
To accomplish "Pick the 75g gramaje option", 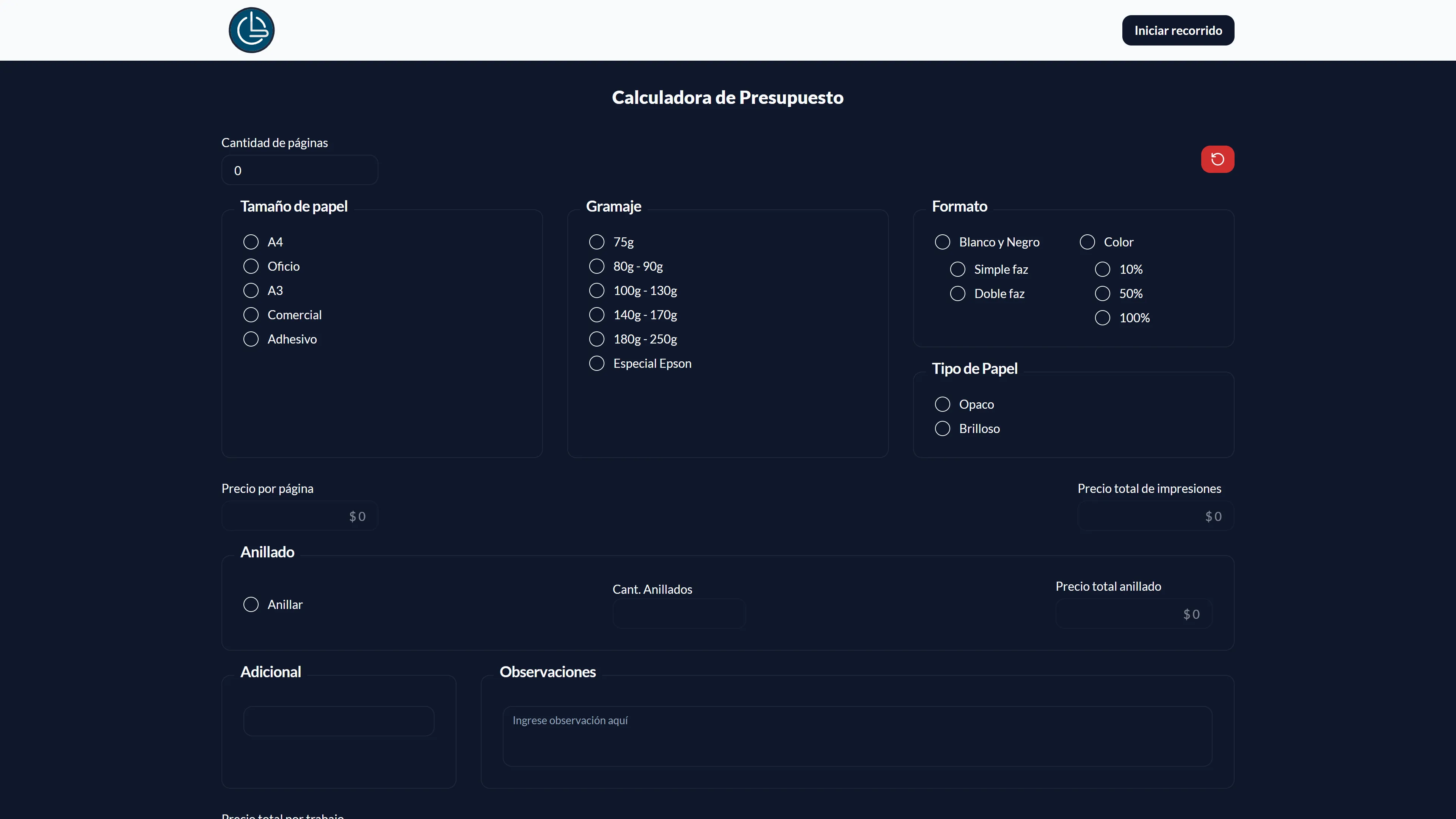I will point(596,242).
